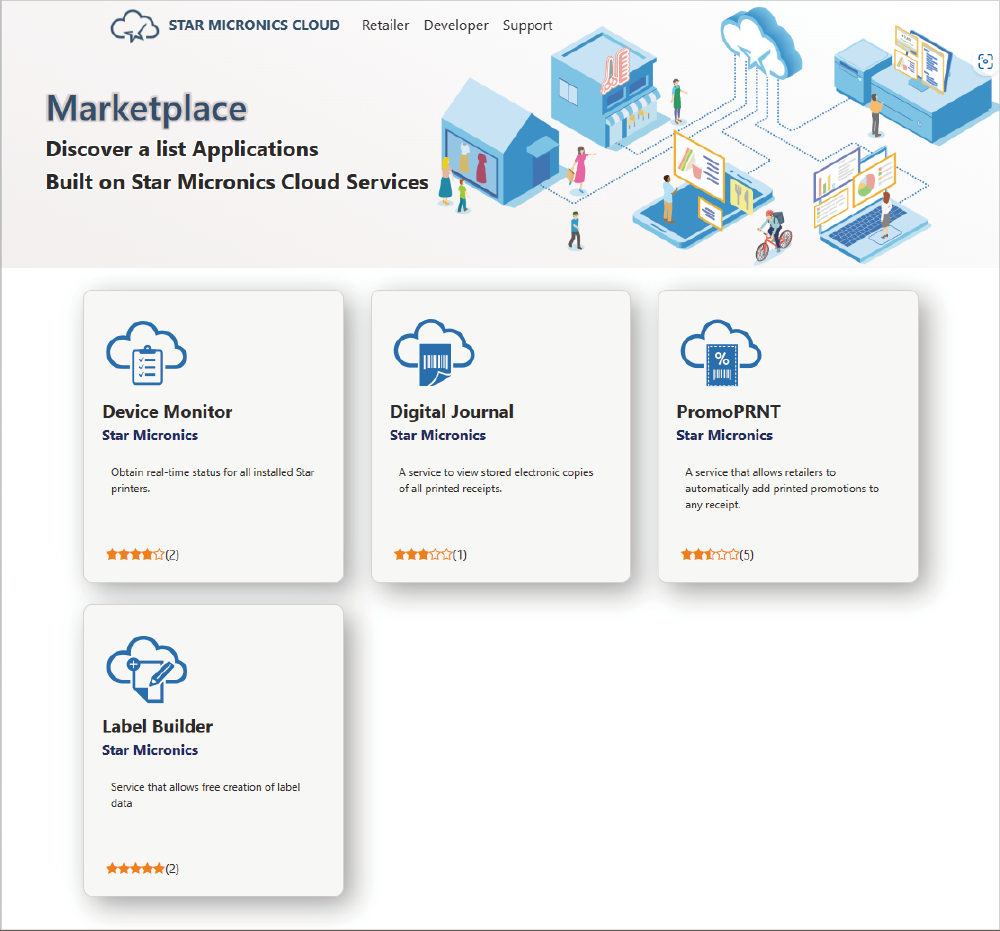Click Star Micronics under PromoPRNT
Image resolution: width=1000 pixels, height=931 pixels.
724,436
